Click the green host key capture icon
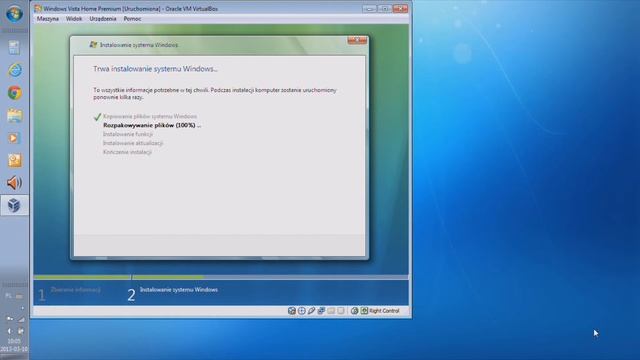Image resolution: width=640 pixels, height=360 pixels. [364, 311]
